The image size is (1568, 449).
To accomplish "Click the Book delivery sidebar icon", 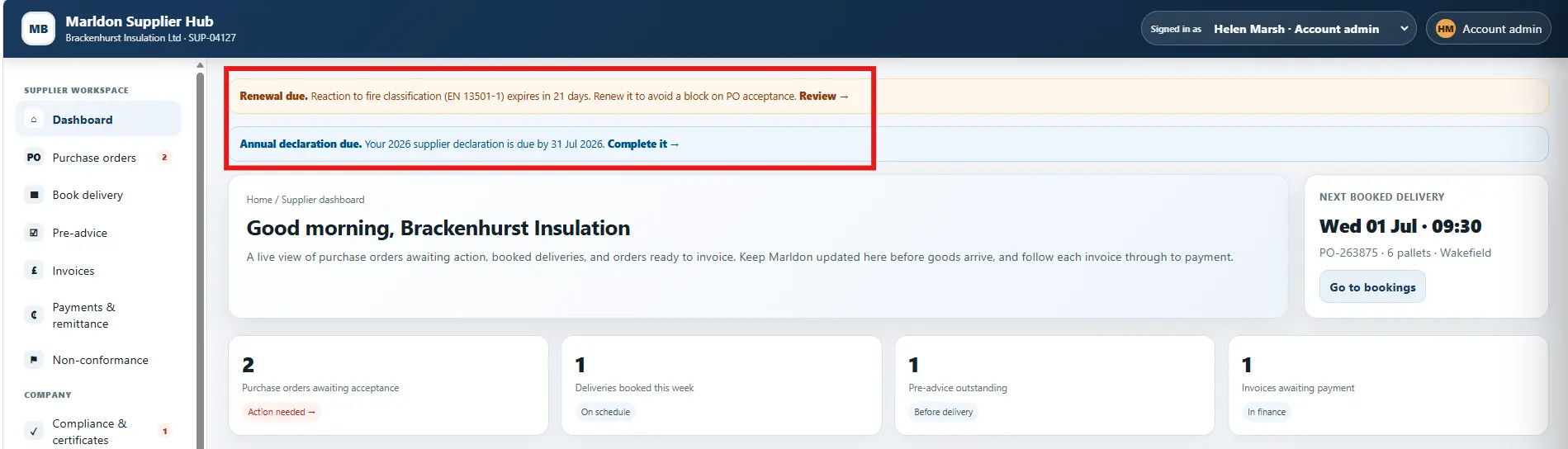I will pyautogui.click(x=34, y=196).
